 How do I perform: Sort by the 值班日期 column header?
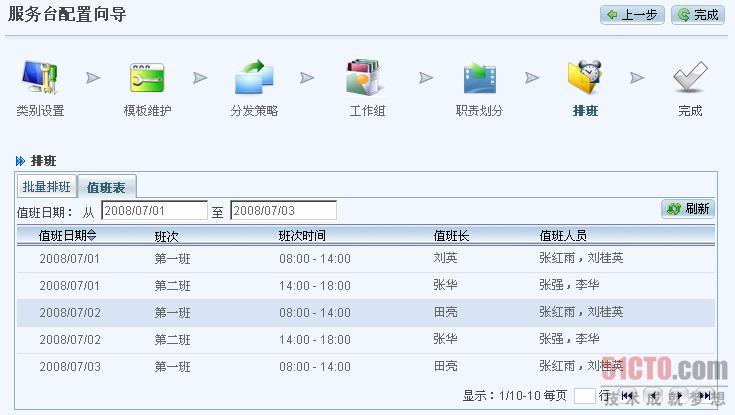[68, 235]
